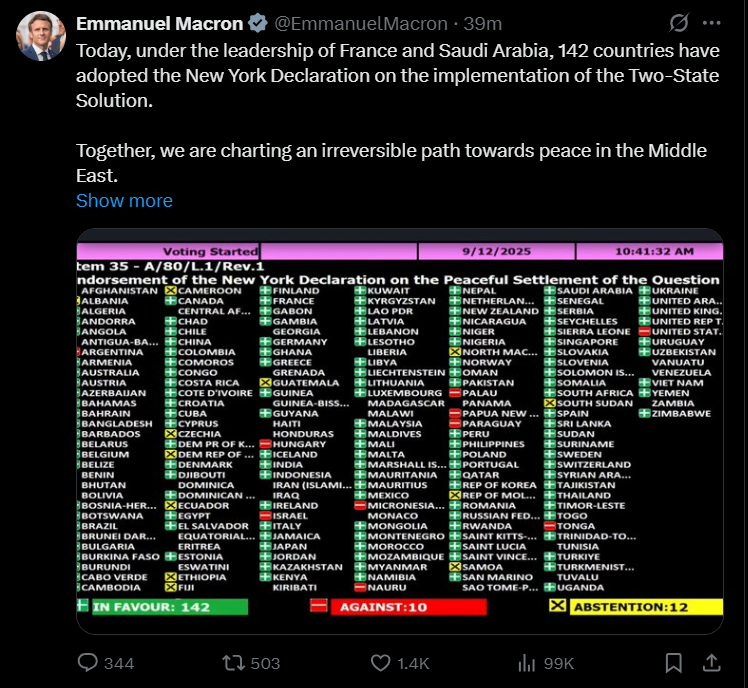The height and width of the screenshot is (688, 748).
Task: Open the Grok explain-post icon
Action: (x=679, y=22)
